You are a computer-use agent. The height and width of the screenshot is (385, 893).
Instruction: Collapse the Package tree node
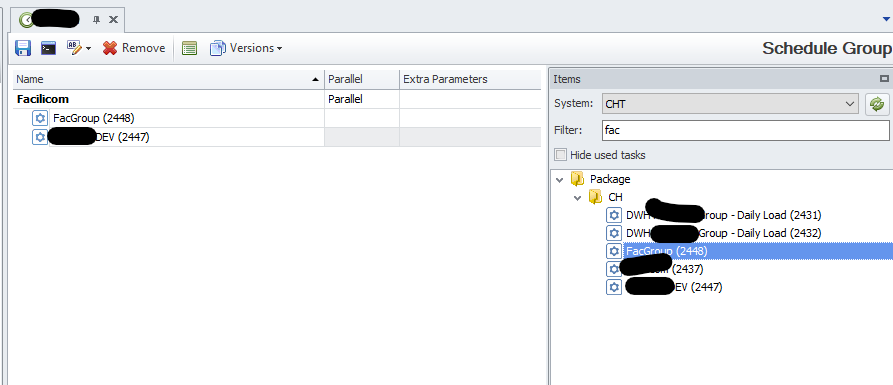[559, 179]
